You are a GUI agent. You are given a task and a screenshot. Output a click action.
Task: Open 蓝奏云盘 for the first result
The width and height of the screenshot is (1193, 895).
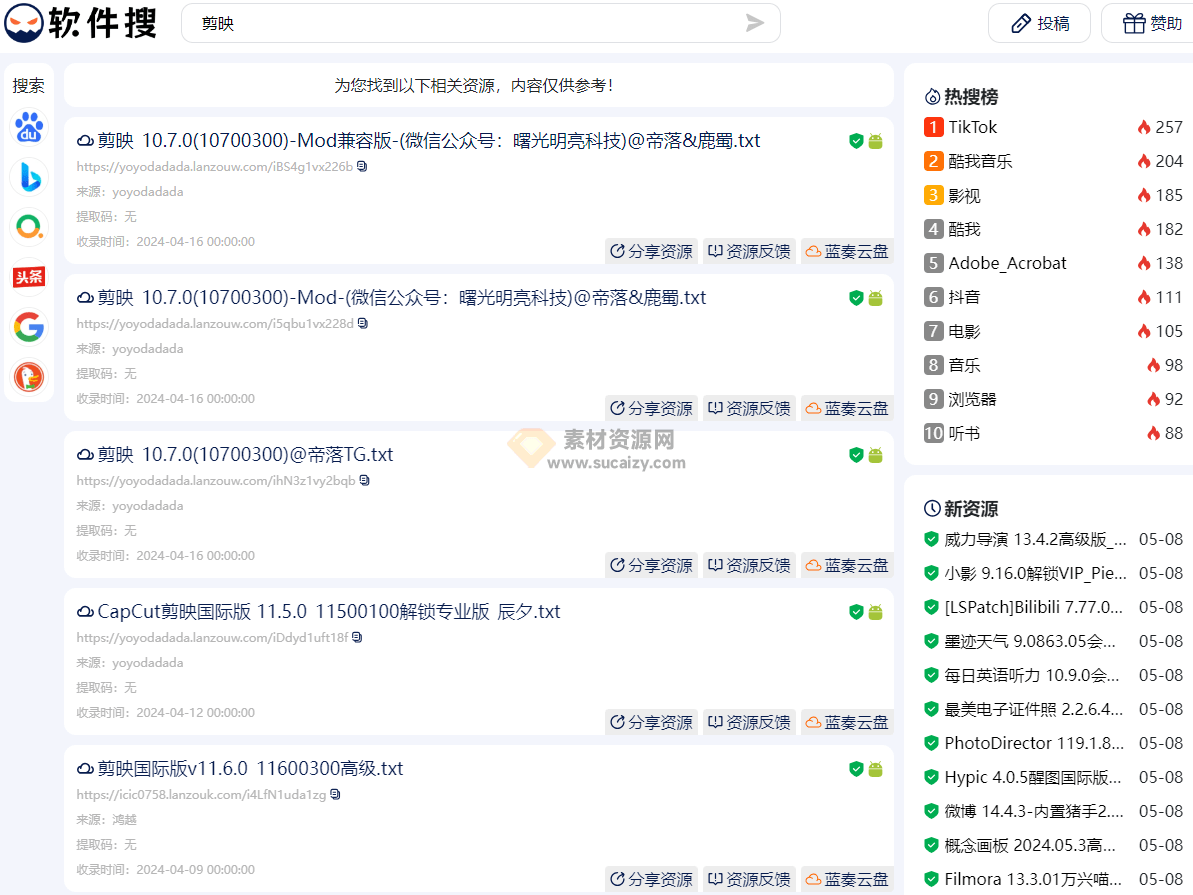coord(847,251)
